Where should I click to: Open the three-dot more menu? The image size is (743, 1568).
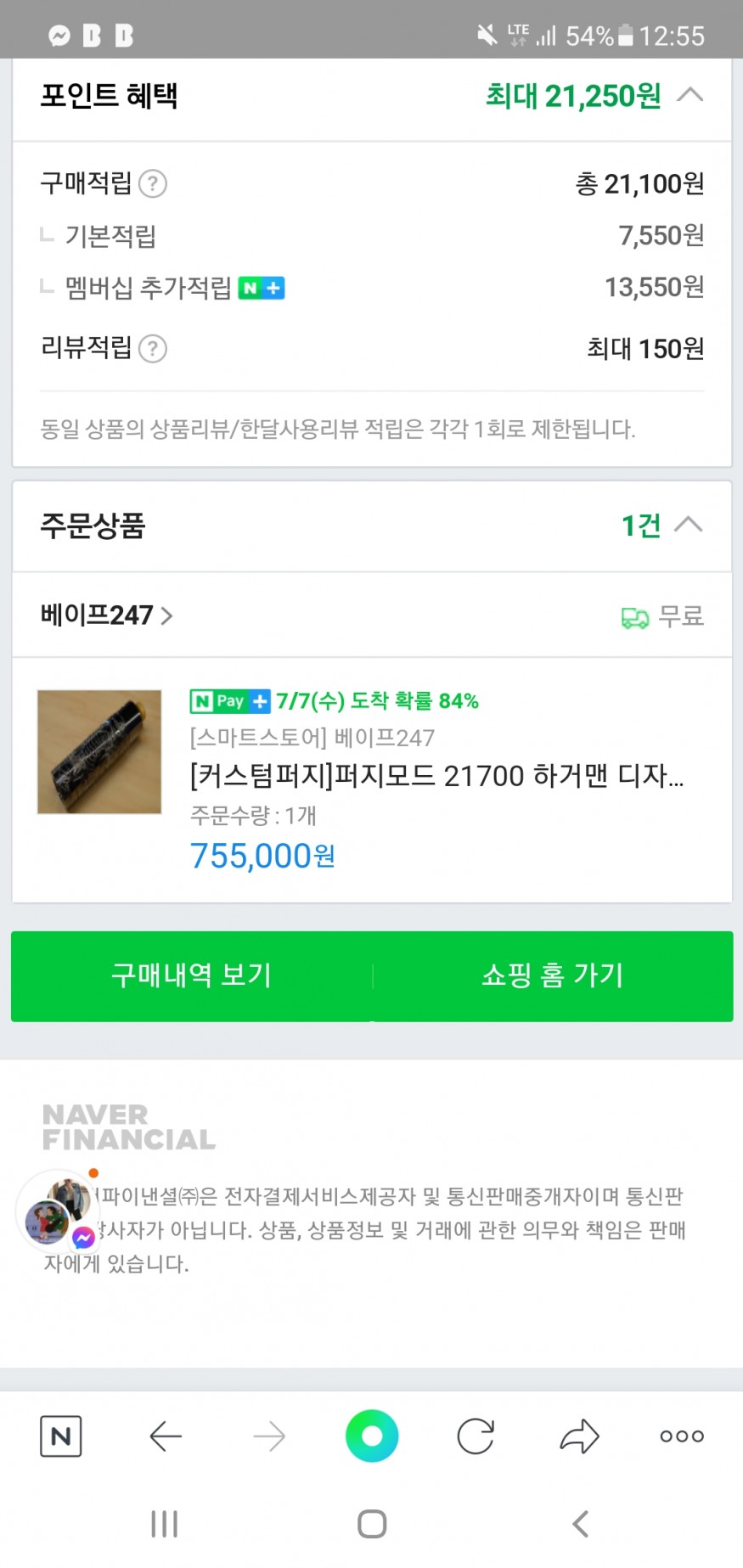pos(682,1436)
